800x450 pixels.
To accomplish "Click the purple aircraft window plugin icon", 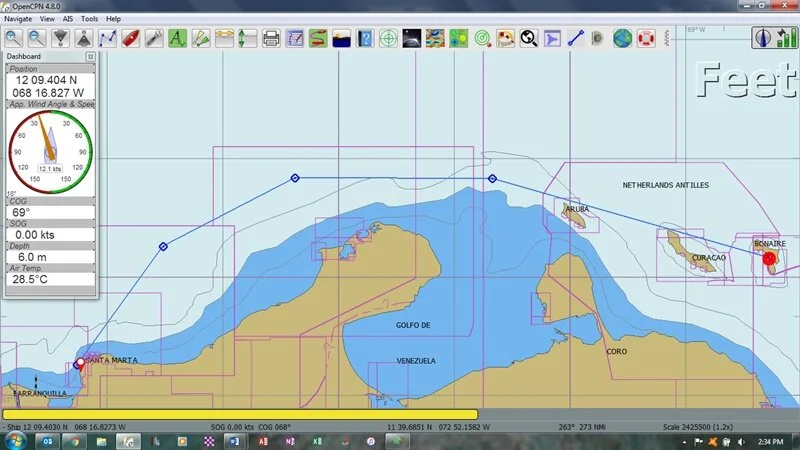I will pyautogui.click(x=553, y=38).
